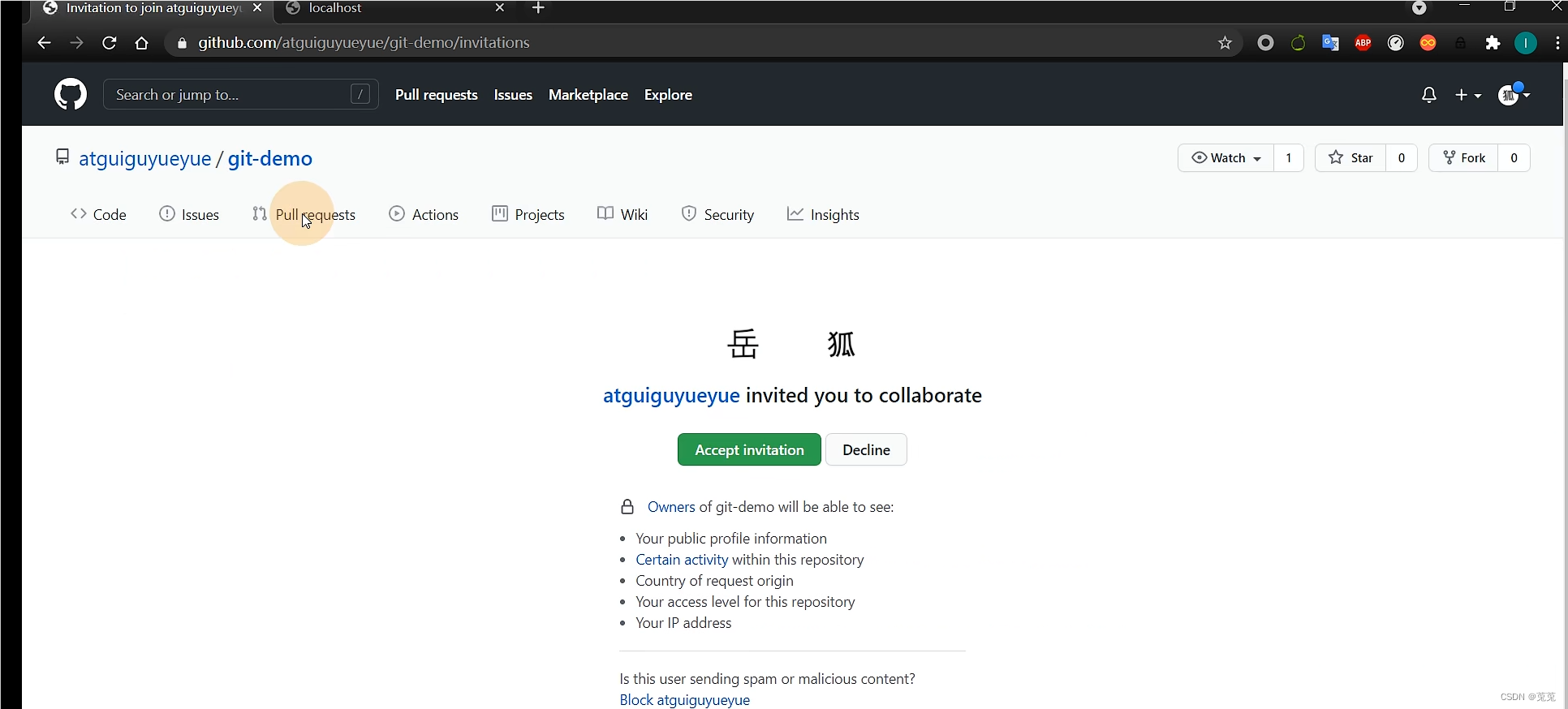Switch to the localhost browser tab
The image size is (1568, 709).
394,9
